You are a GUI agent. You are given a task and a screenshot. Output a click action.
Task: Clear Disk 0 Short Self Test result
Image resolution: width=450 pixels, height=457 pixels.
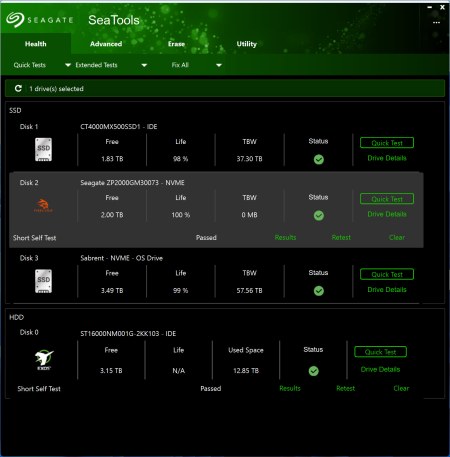click(x=401, y=388)
